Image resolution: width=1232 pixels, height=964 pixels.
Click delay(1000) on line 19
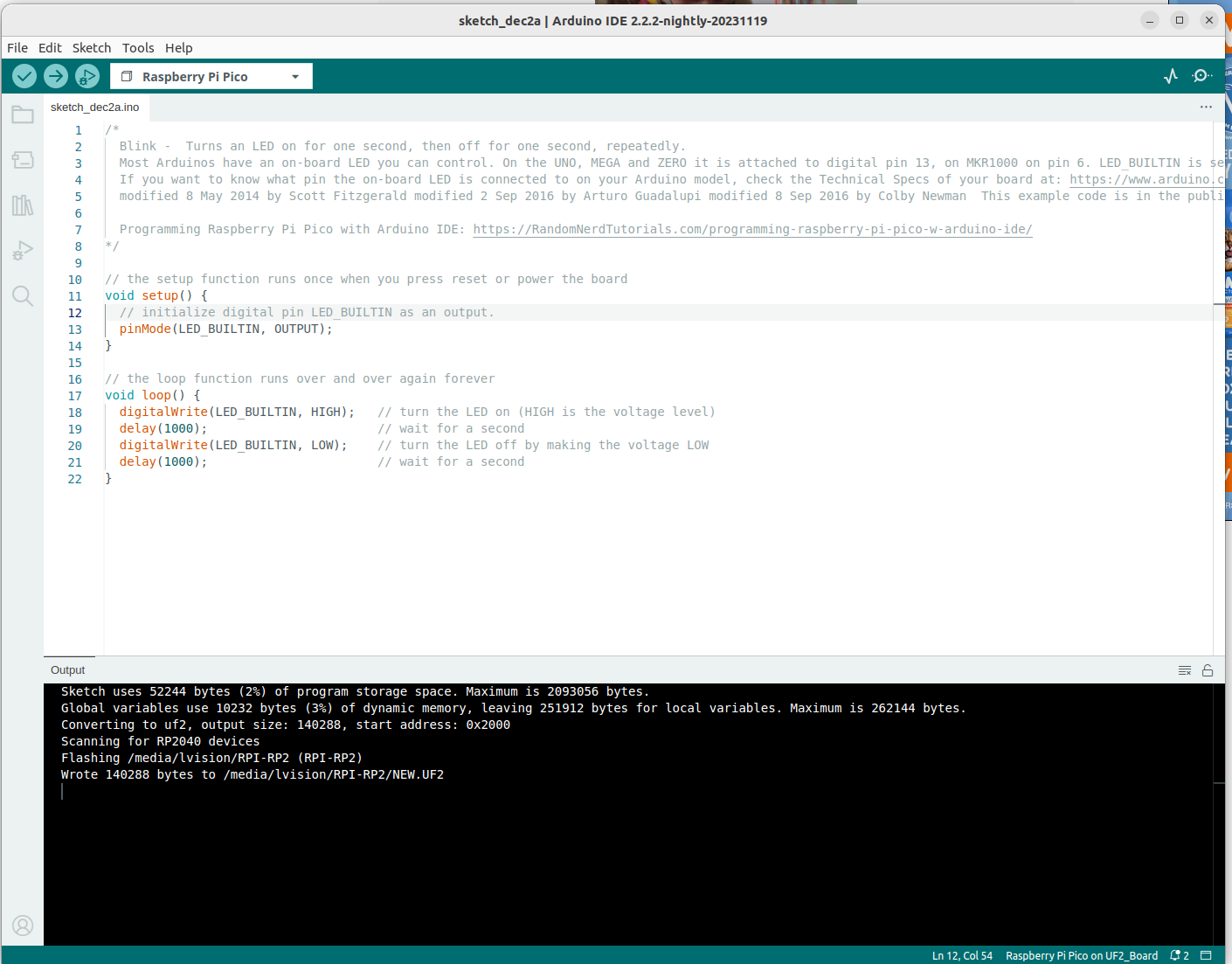(163, 429)
